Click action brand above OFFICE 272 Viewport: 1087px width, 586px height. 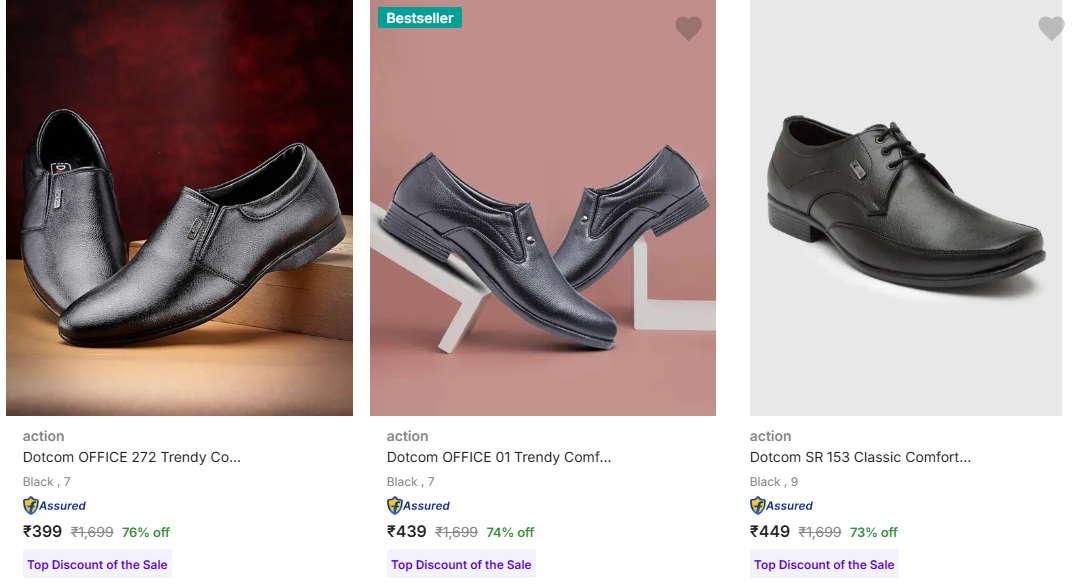click(44, 436)
